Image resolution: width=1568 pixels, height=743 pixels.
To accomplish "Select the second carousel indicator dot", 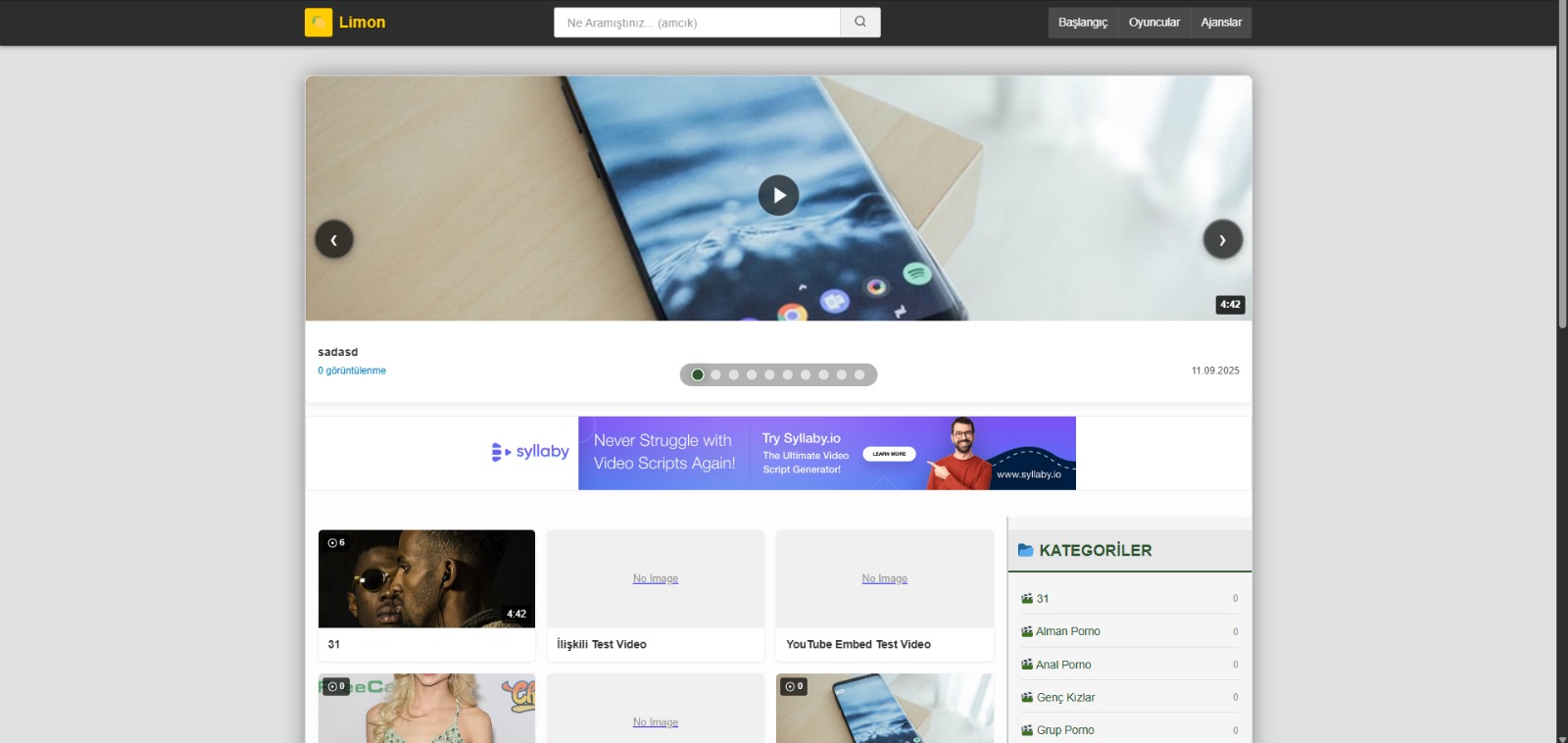I will pos(715,374).
